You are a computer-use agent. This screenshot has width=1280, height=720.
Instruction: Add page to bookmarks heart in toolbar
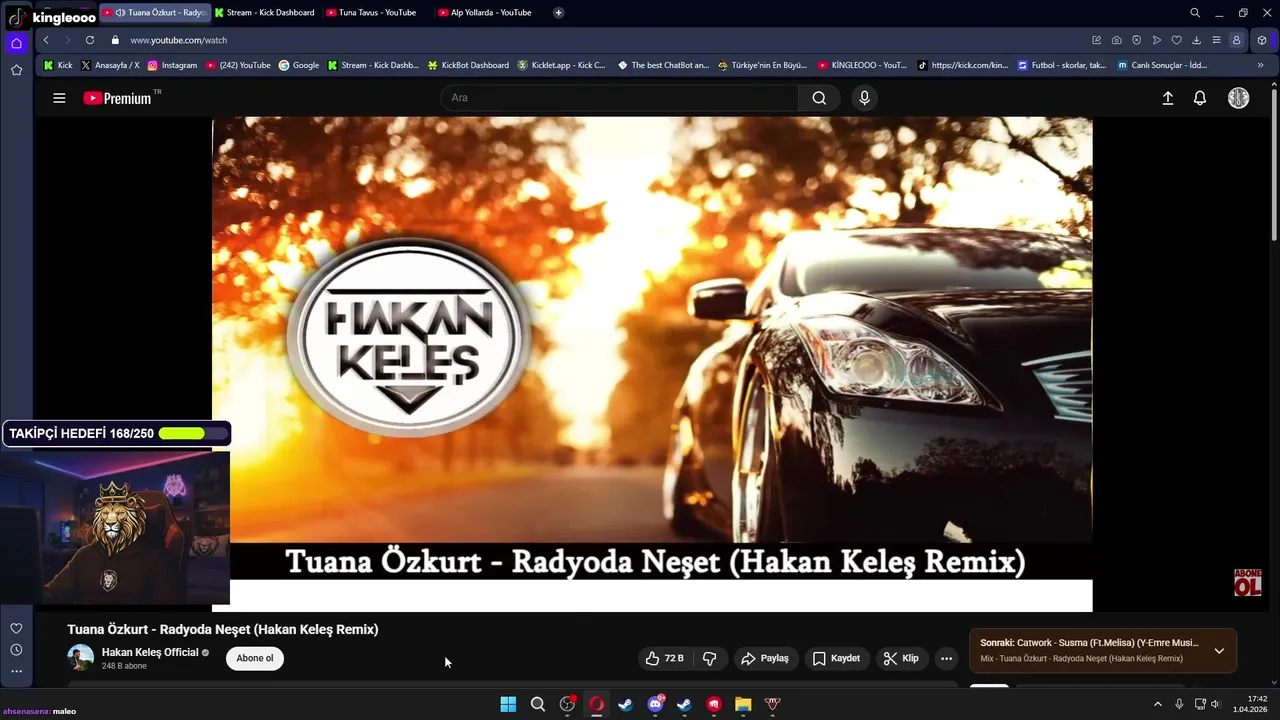point(1176,40)
